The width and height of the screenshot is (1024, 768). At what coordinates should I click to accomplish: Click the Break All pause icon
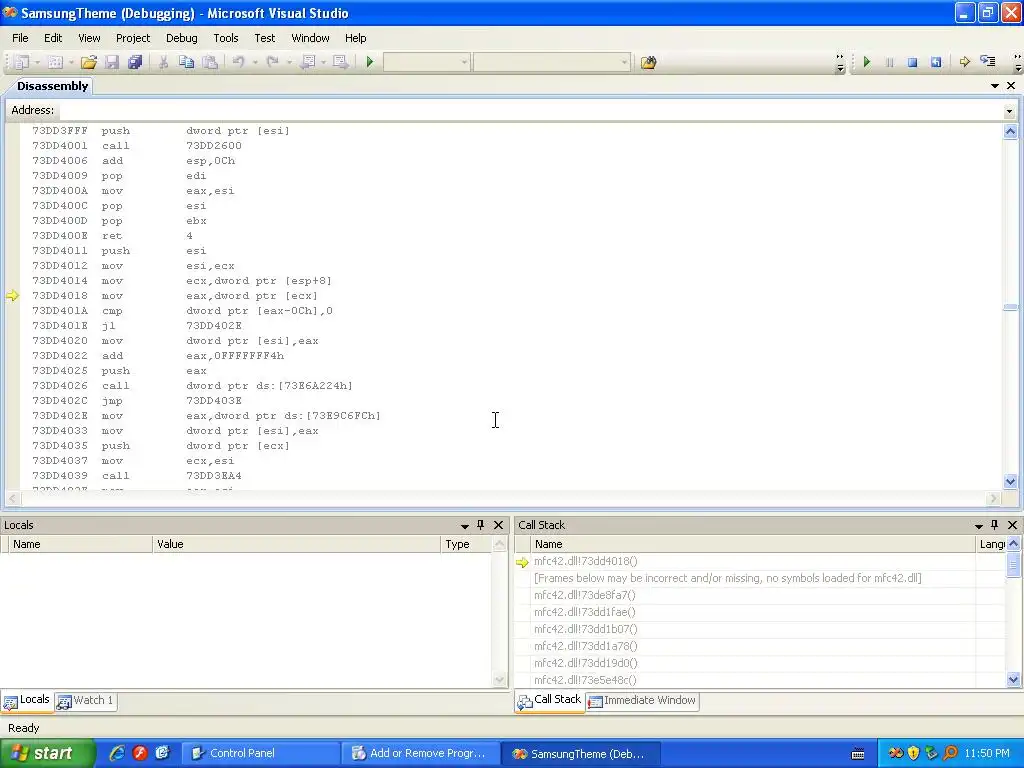tap(889, 62)
